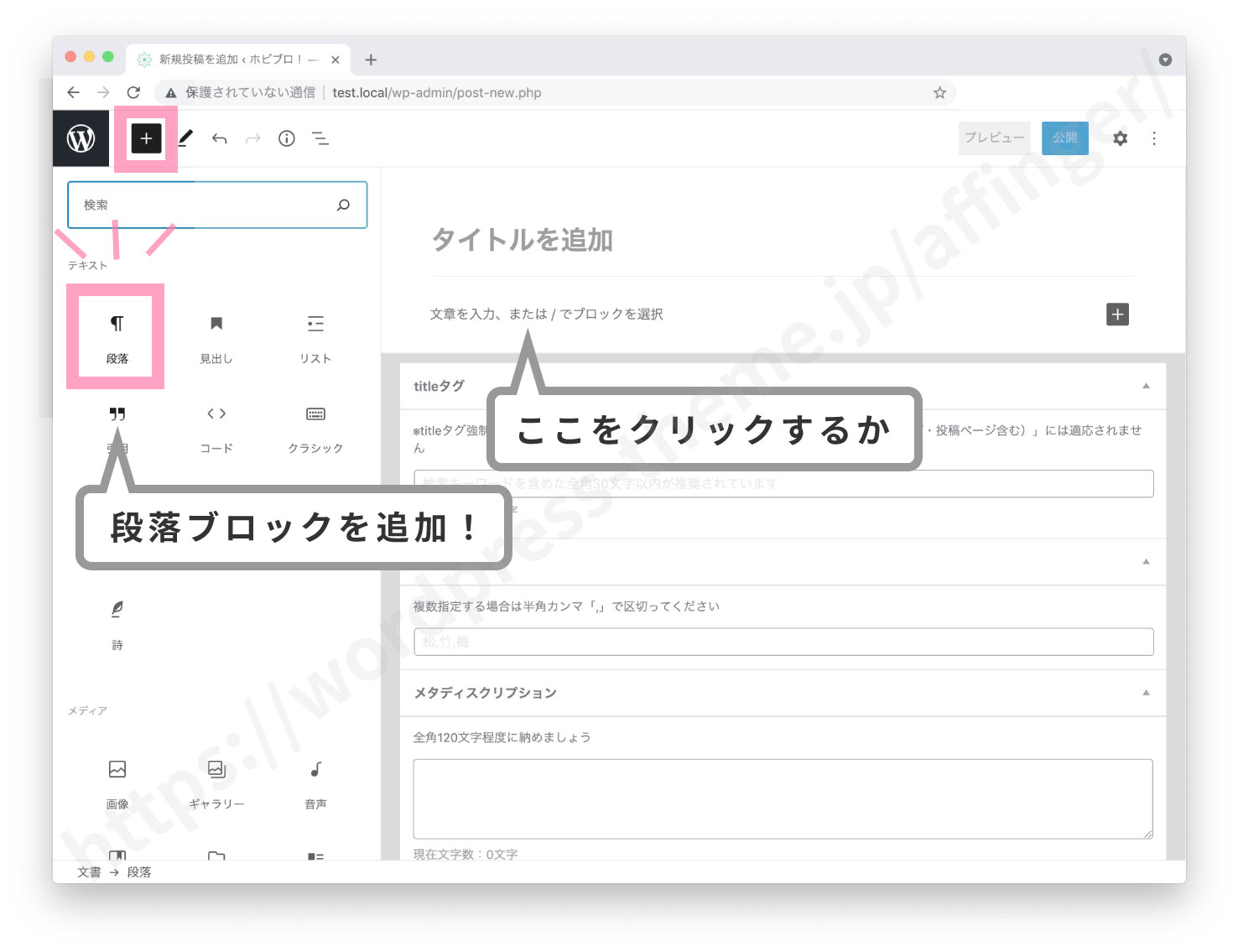
Task: Click the browser address bar URL
Action: point(436,92)
